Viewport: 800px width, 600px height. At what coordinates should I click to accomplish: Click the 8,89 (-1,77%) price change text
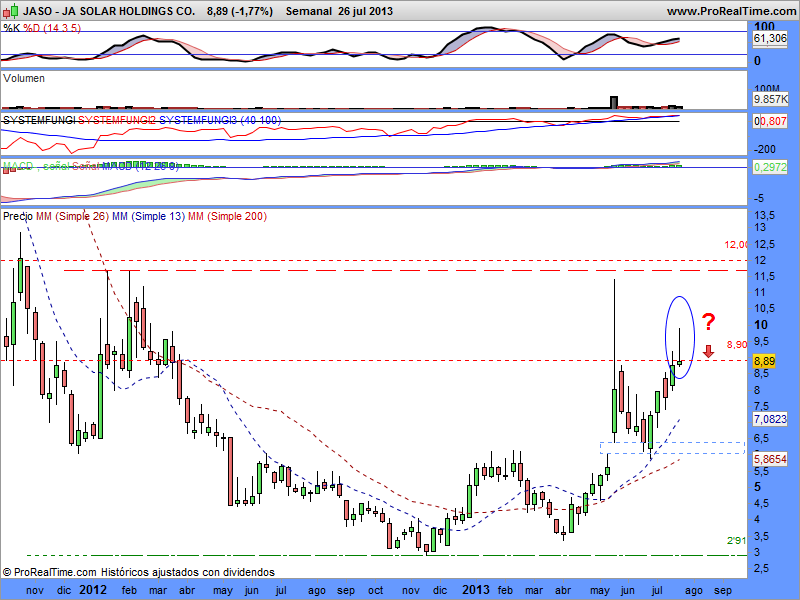pyautogui.click(x=240, y=11)
